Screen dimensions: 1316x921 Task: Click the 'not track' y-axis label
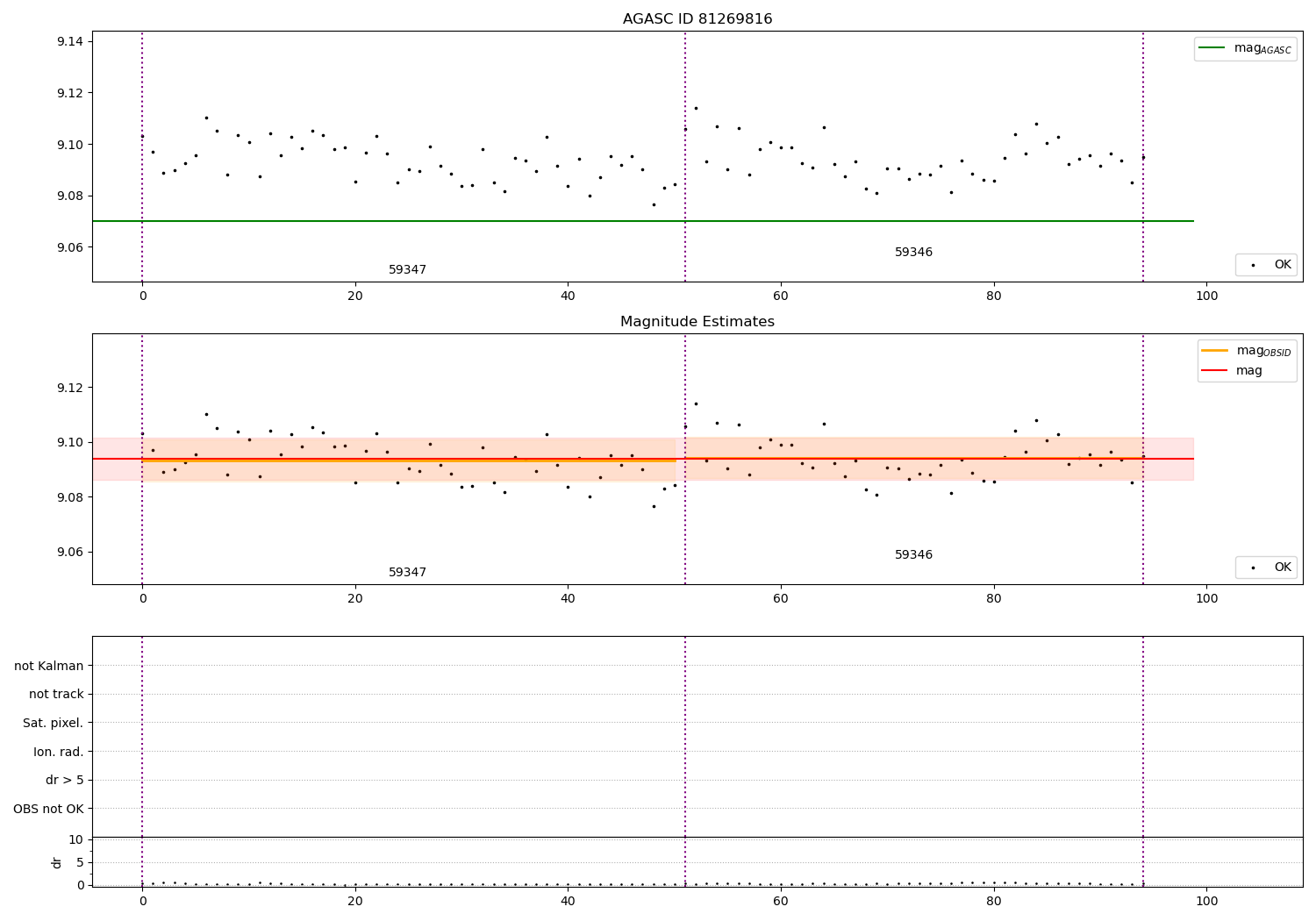point(56,694)
